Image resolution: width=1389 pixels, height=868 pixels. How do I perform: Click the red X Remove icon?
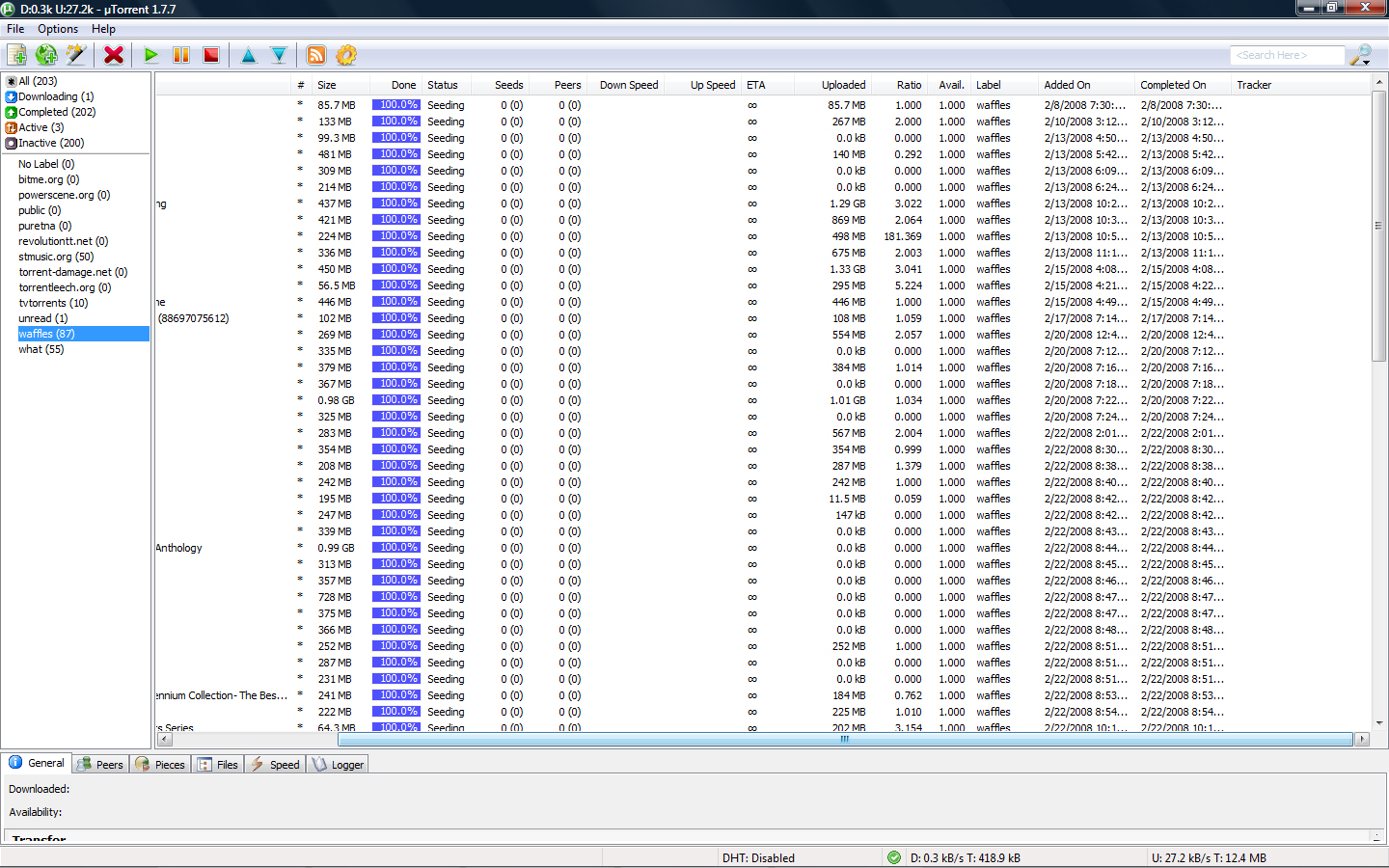point(114,55)
